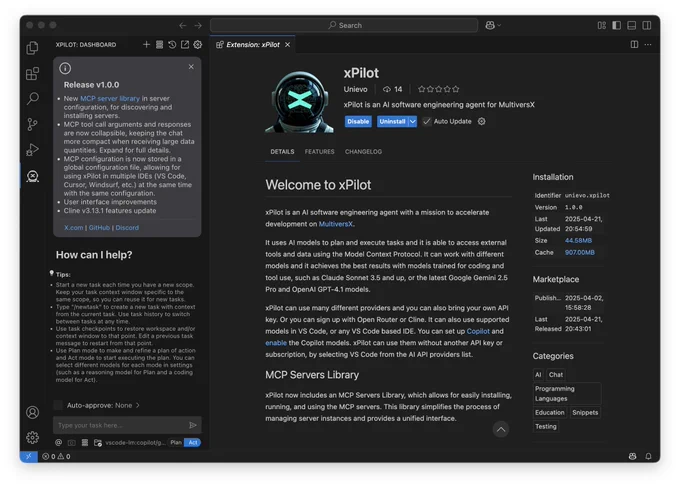680x487 pixels.
Task: Add context with the @ icon
Action: [58, 443]
